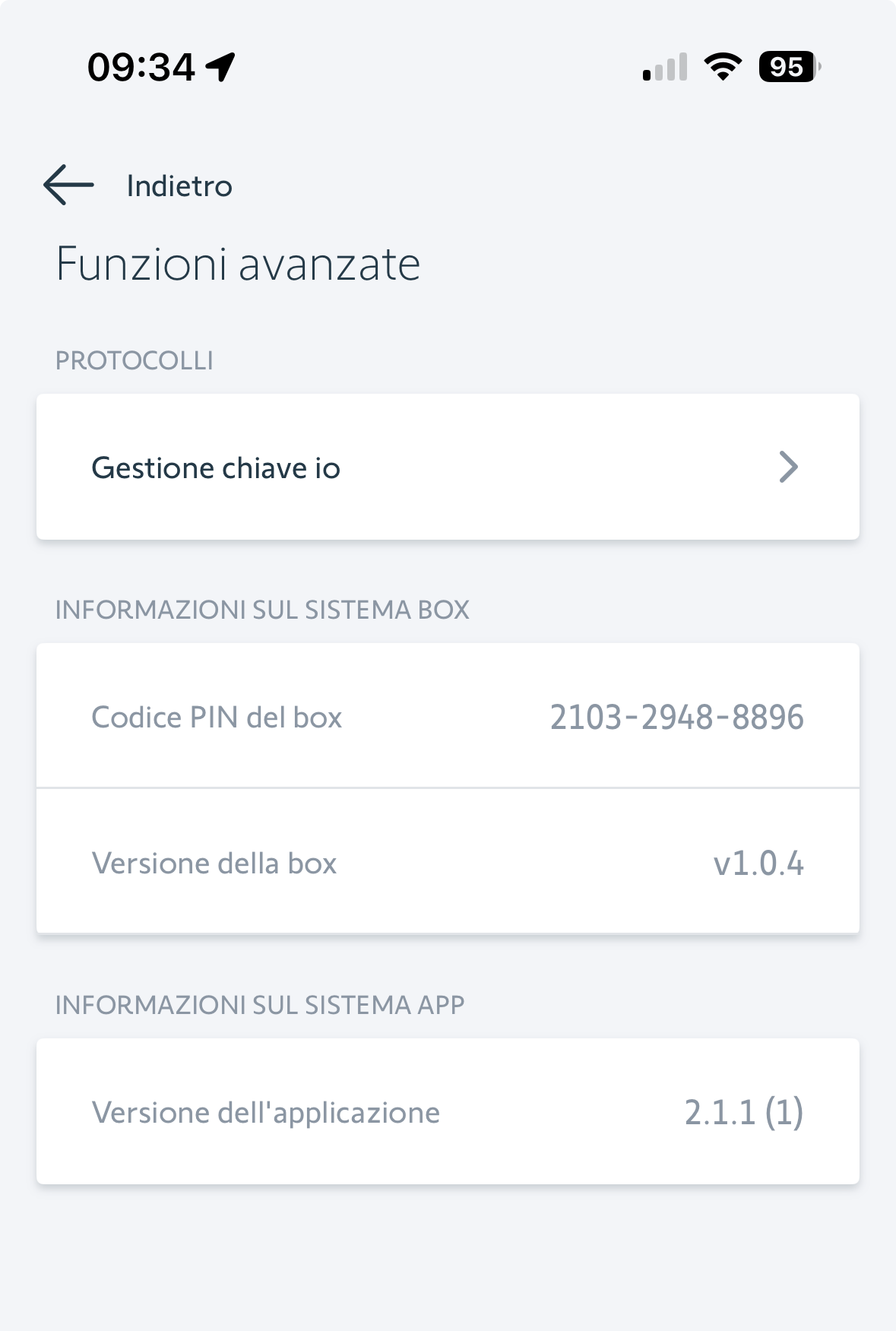This screenshot has height=1331, width=896.
Task: Open Gestione chiave io via chevron
Action: click(788, 467)
